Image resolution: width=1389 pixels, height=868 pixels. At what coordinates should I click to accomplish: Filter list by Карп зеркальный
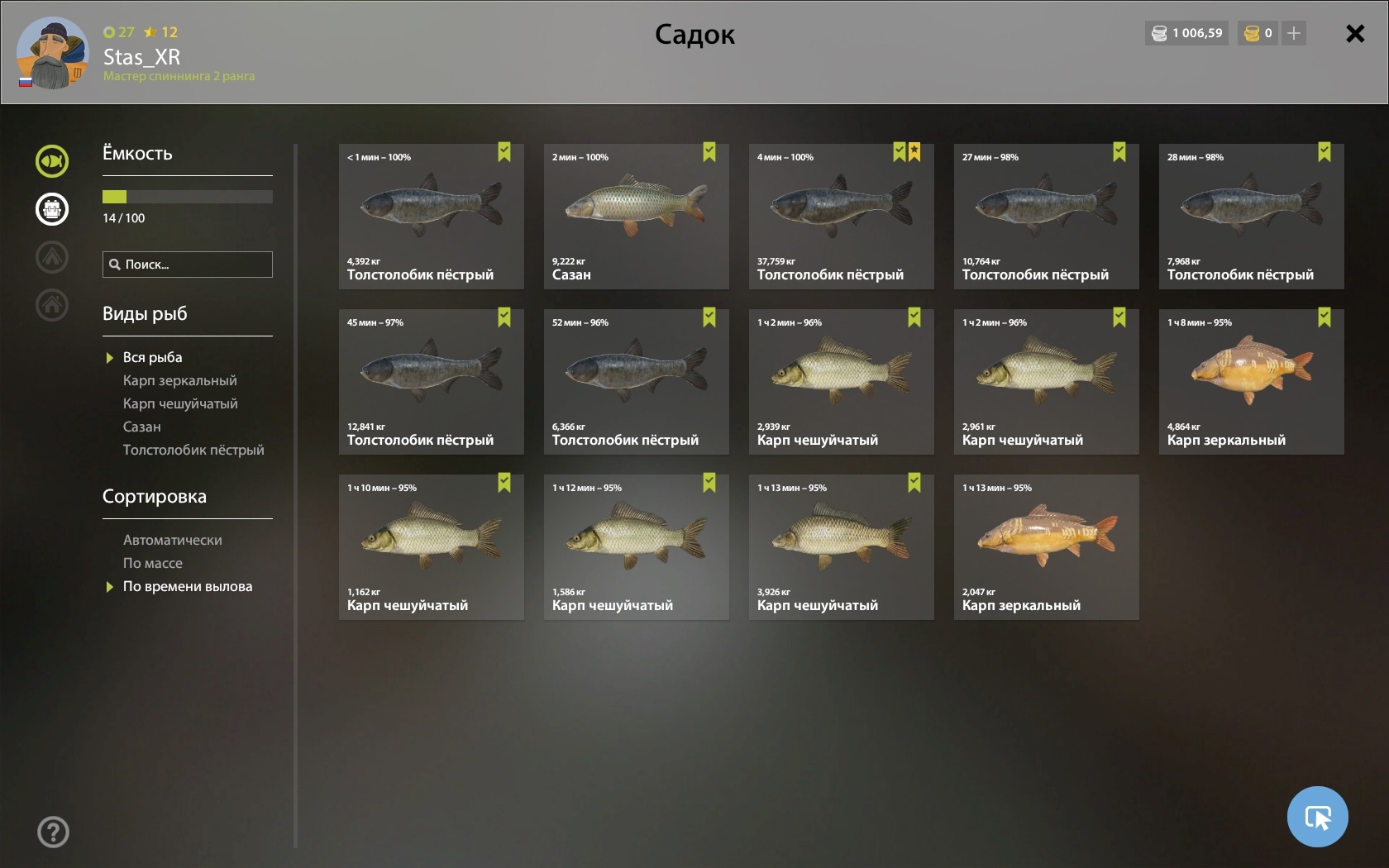180,380
